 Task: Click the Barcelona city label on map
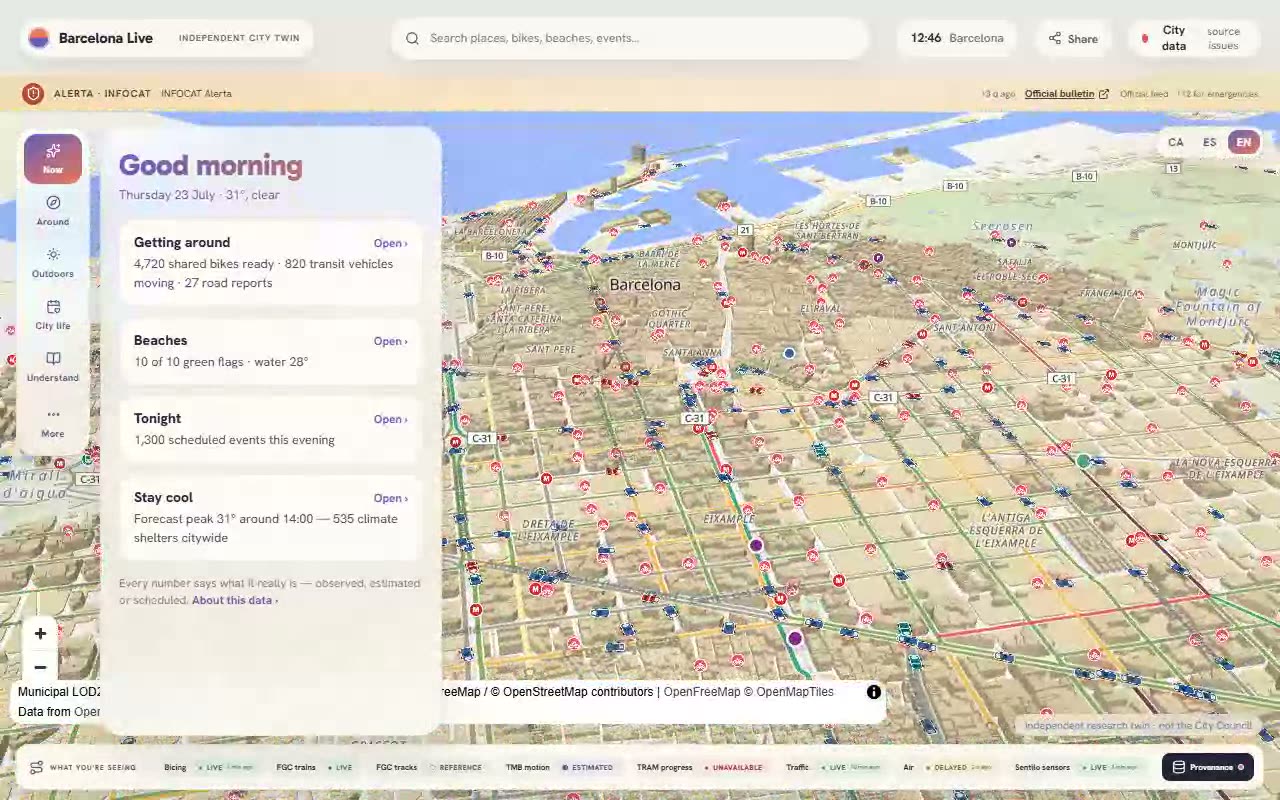(x=645, y=285)
